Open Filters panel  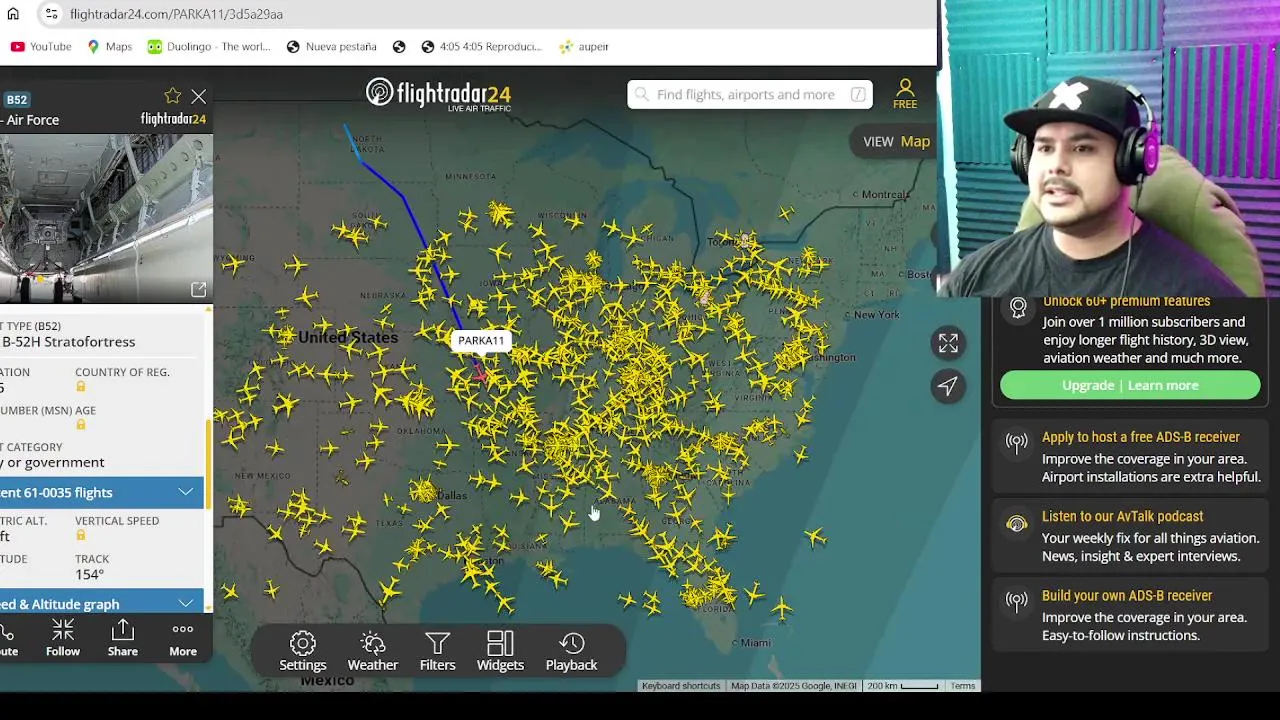pos(437,651)
